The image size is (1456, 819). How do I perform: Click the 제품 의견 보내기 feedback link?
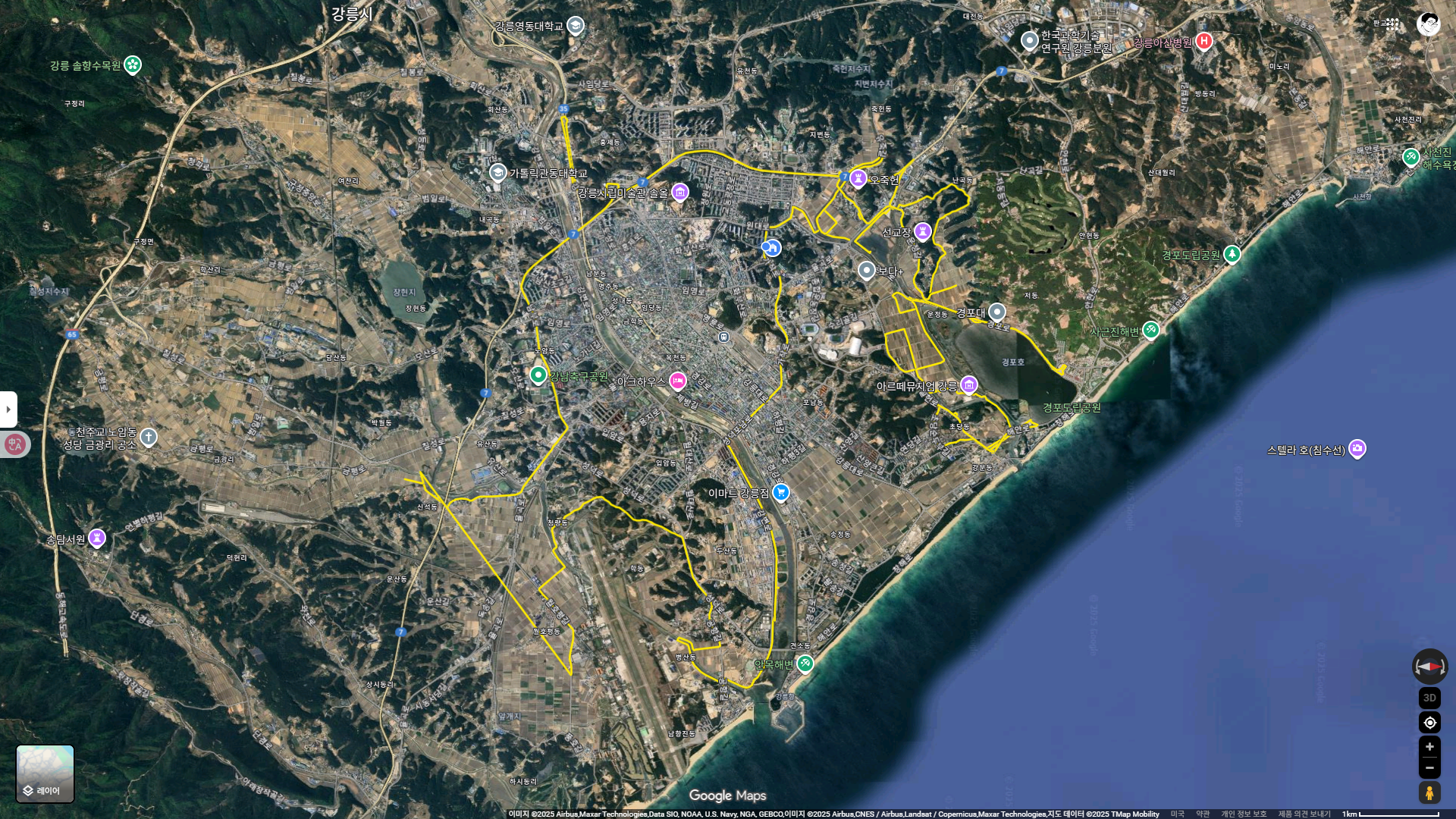(x=1304, y=814)
